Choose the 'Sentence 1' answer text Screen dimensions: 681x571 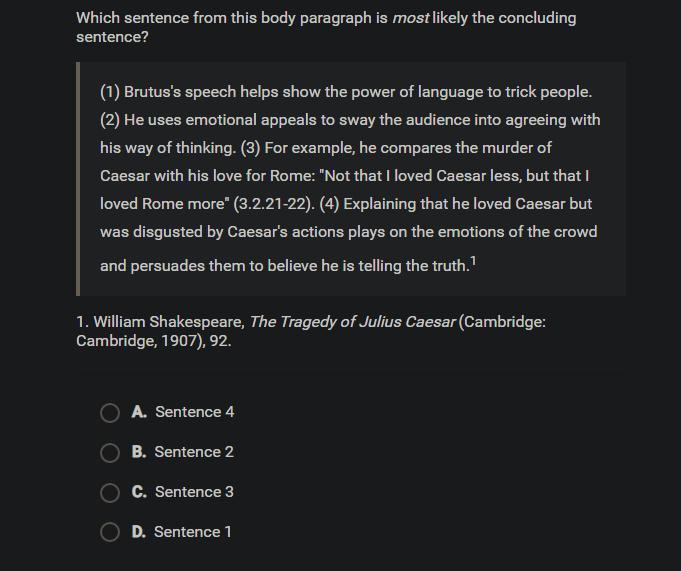(x=193, y=531)
